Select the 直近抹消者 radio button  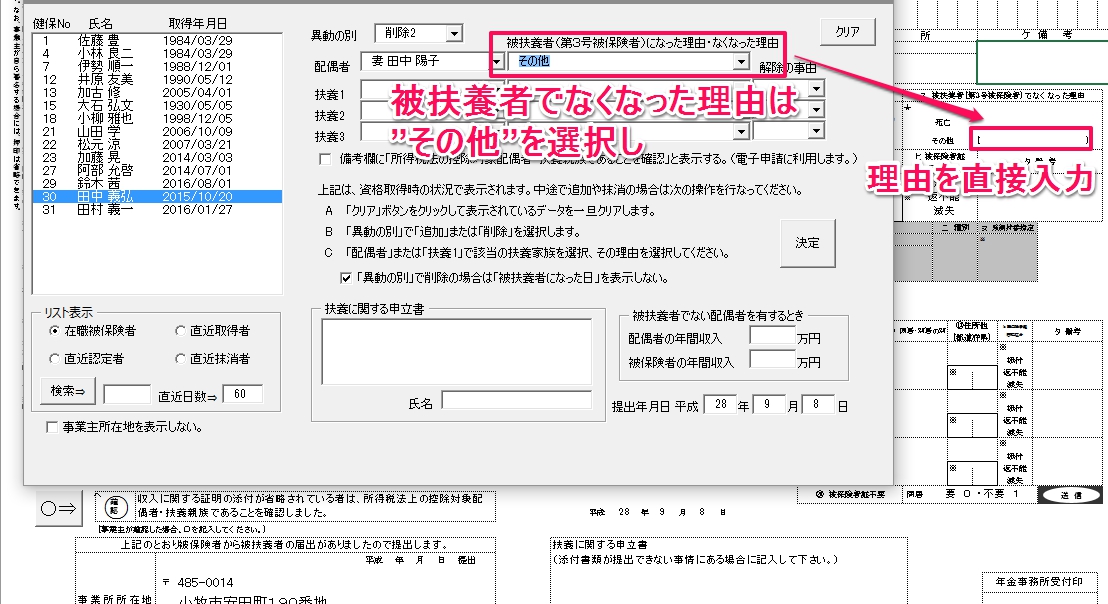180,359
